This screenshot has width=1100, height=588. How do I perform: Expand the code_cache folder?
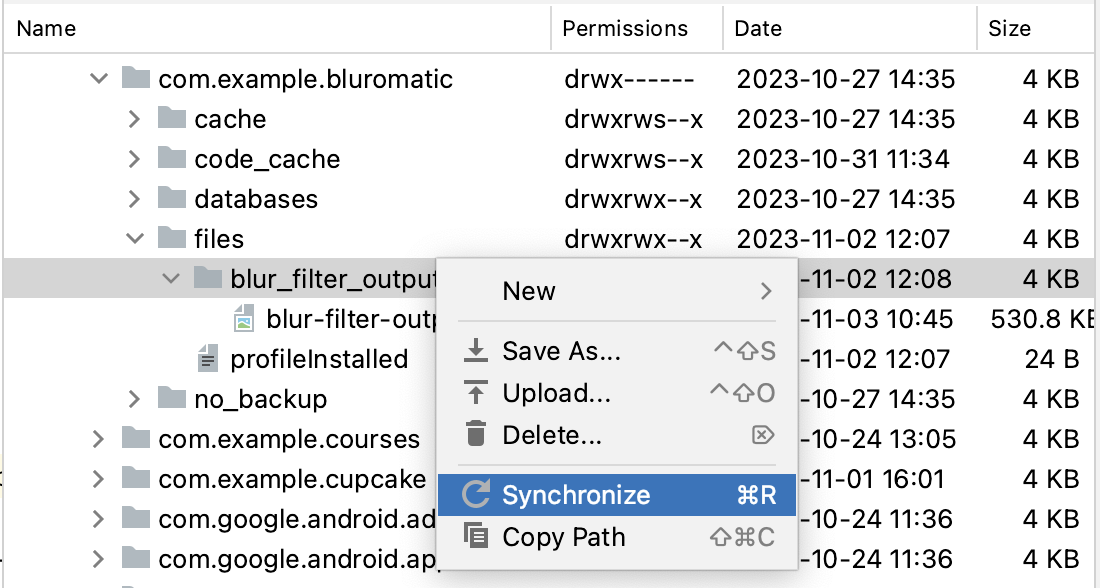click(135, 159)
